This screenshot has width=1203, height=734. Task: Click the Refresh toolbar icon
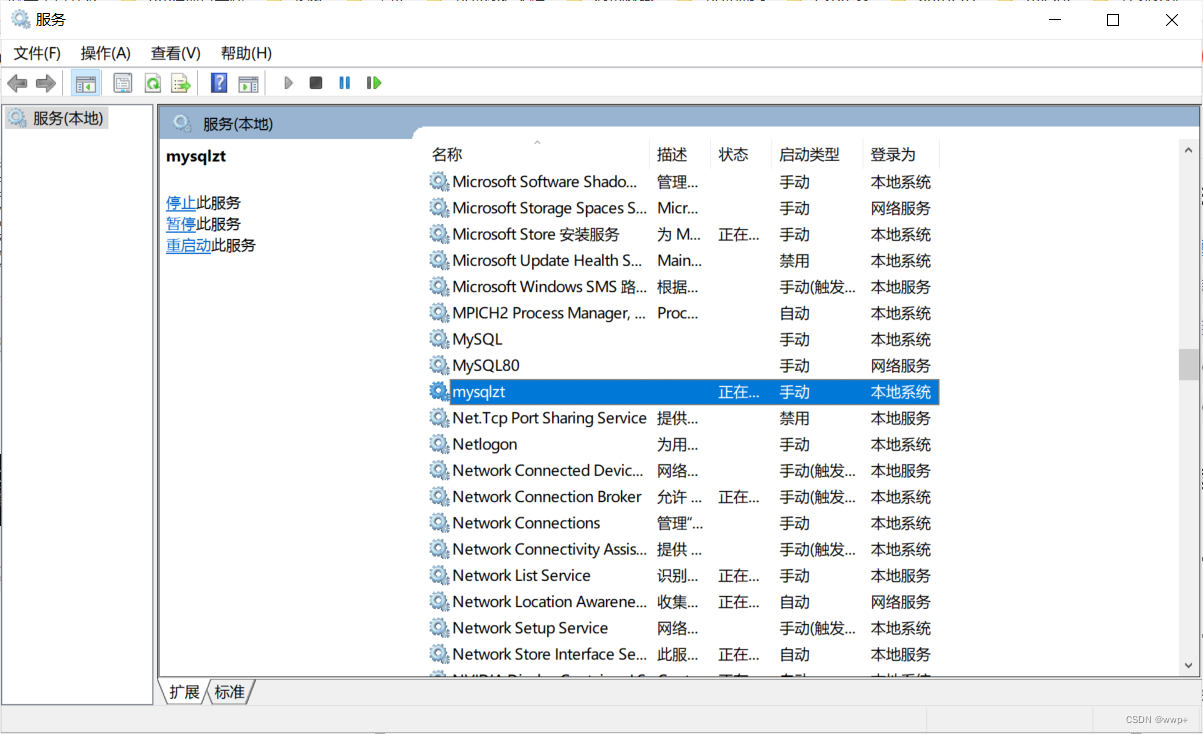pos(152,83)
